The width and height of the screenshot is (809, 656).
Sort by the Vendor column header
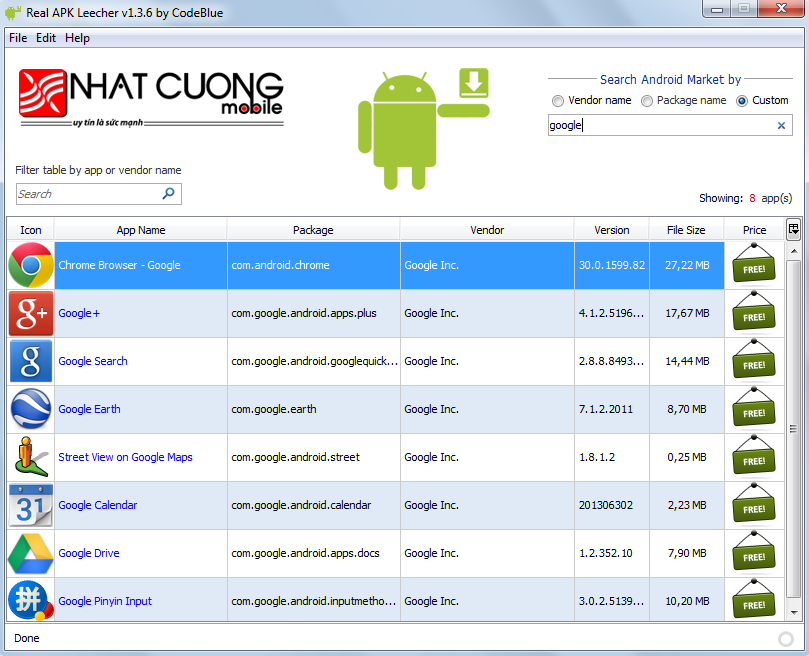point(487,230)
